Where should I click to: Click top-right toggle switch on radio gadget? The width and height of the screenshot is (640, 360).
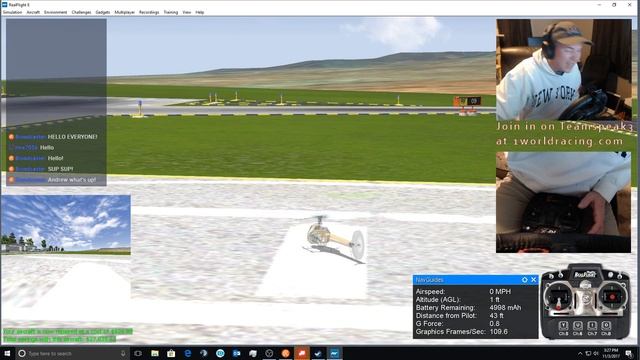(620, 274)
